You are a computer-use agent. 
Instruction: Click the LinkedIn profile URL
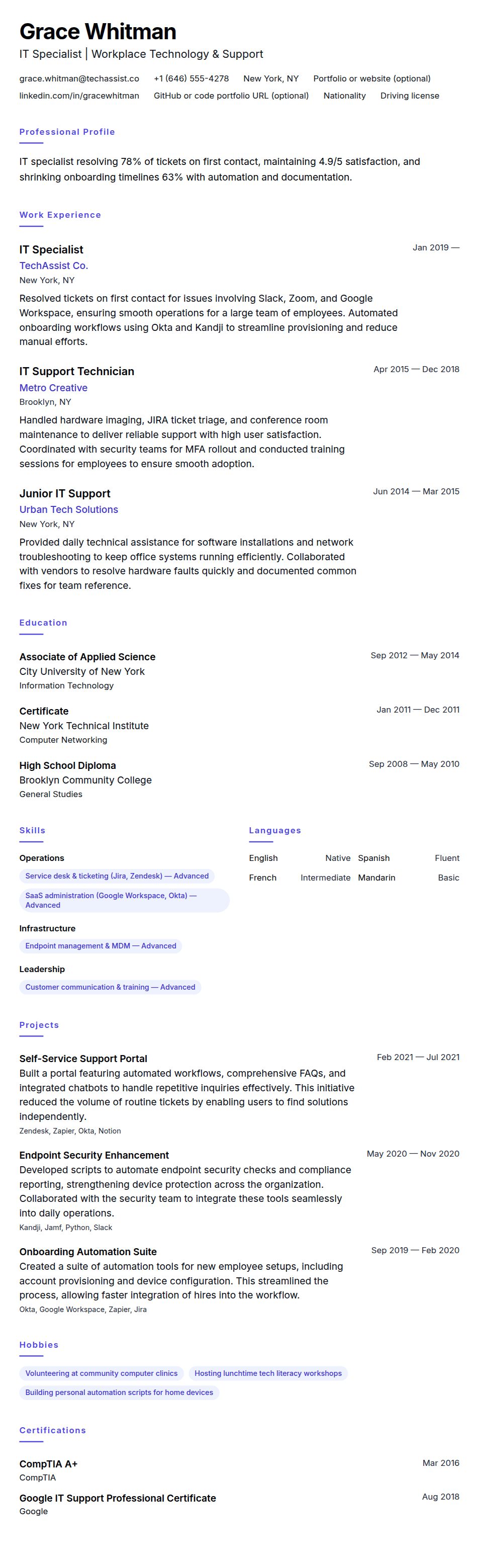pyautogui.click(x=79, y=96)
